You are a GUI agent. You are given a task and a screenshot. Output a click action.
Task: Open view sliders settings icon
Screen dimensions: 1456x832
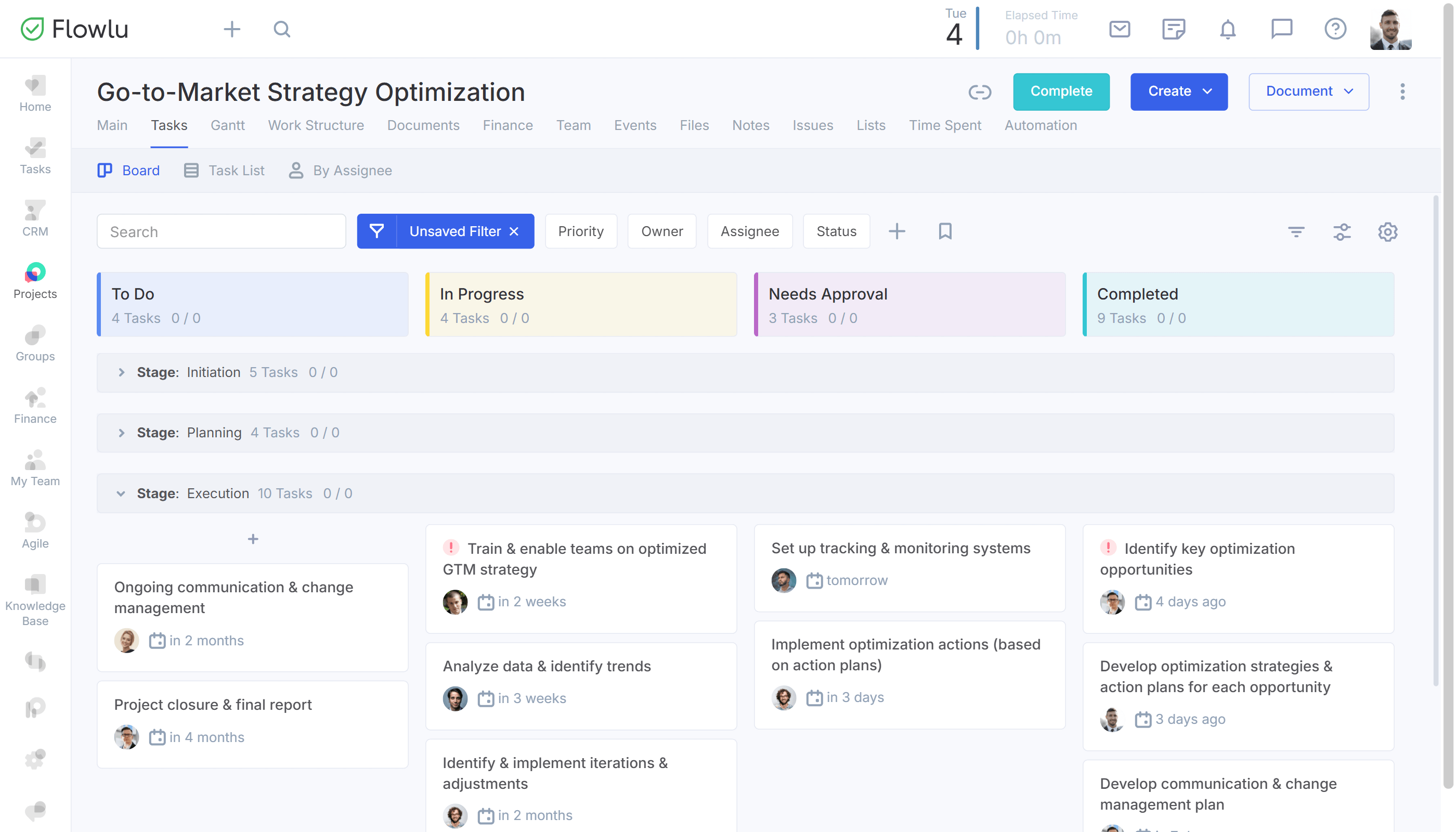coord(1342,231)
